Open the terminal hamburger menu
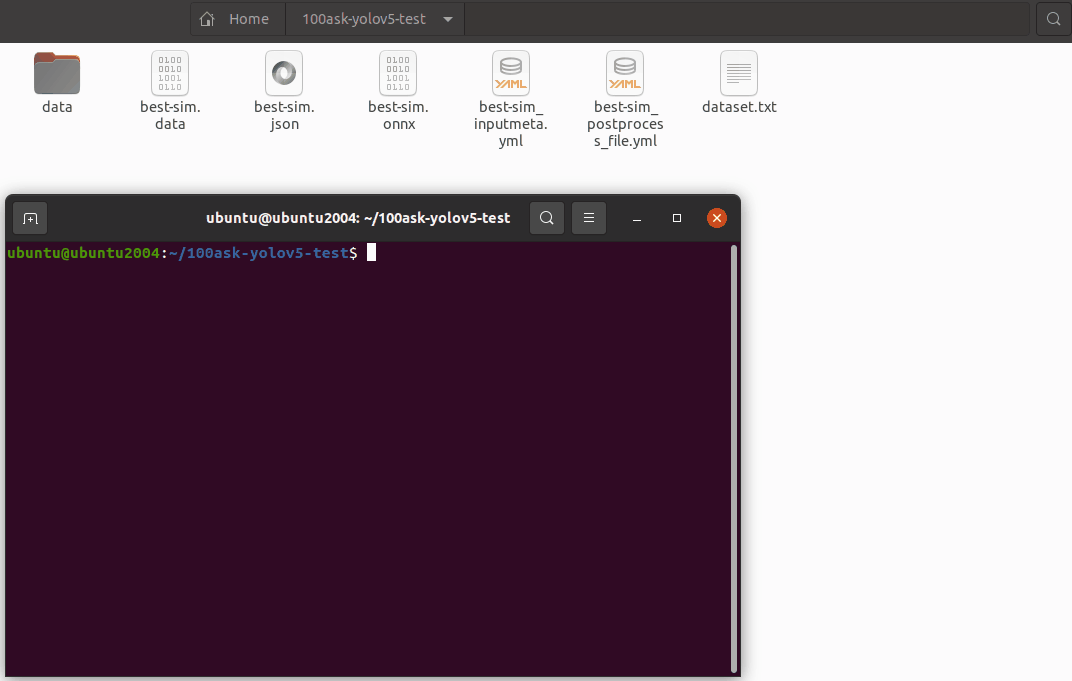Viewport: 1072px width, 681px height. [589, 218]
